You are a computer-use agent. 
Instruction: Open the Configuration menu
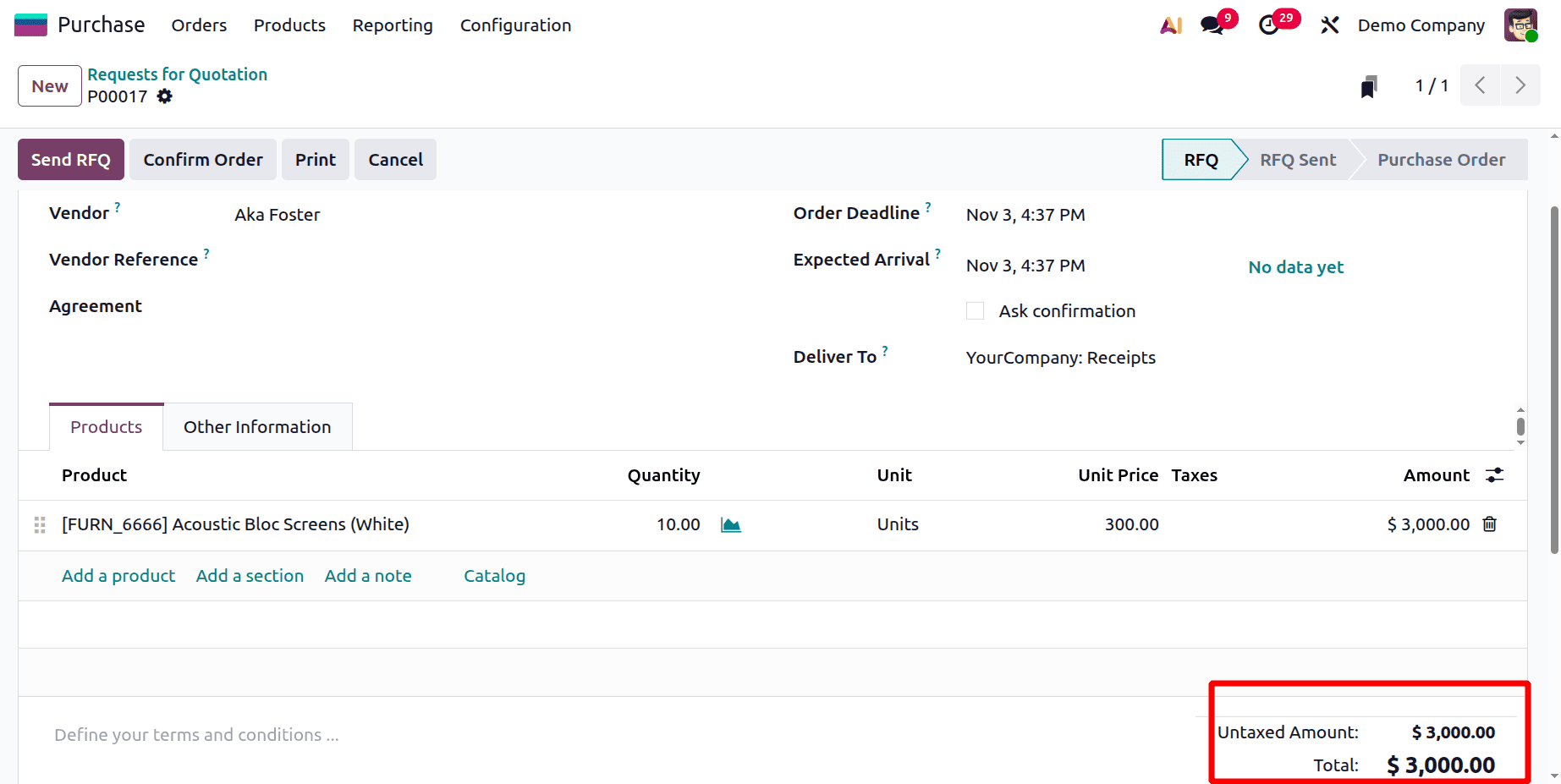click(x=515, y=25)
